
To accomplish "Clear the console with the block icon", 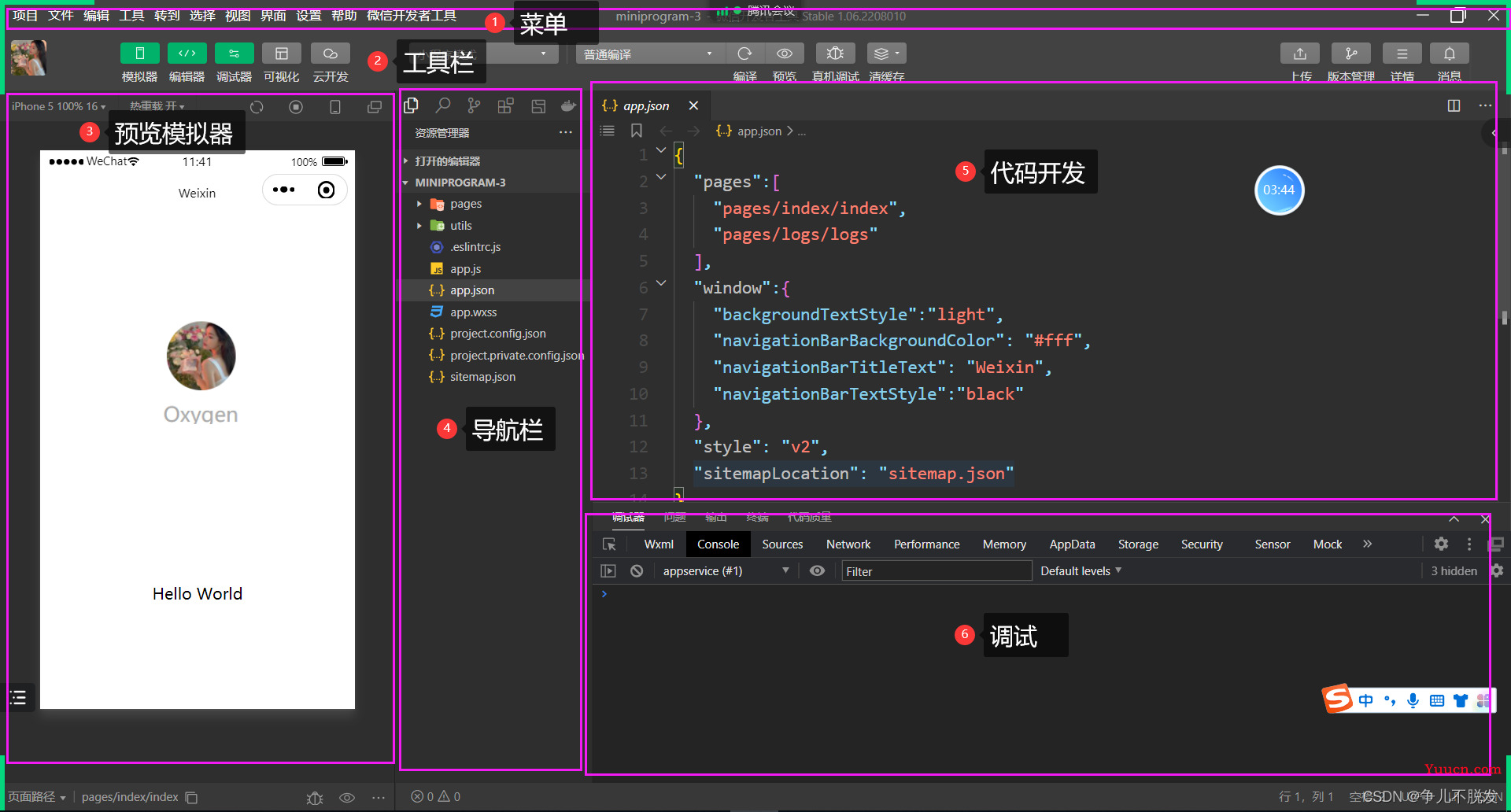I will tap(637, 571).
